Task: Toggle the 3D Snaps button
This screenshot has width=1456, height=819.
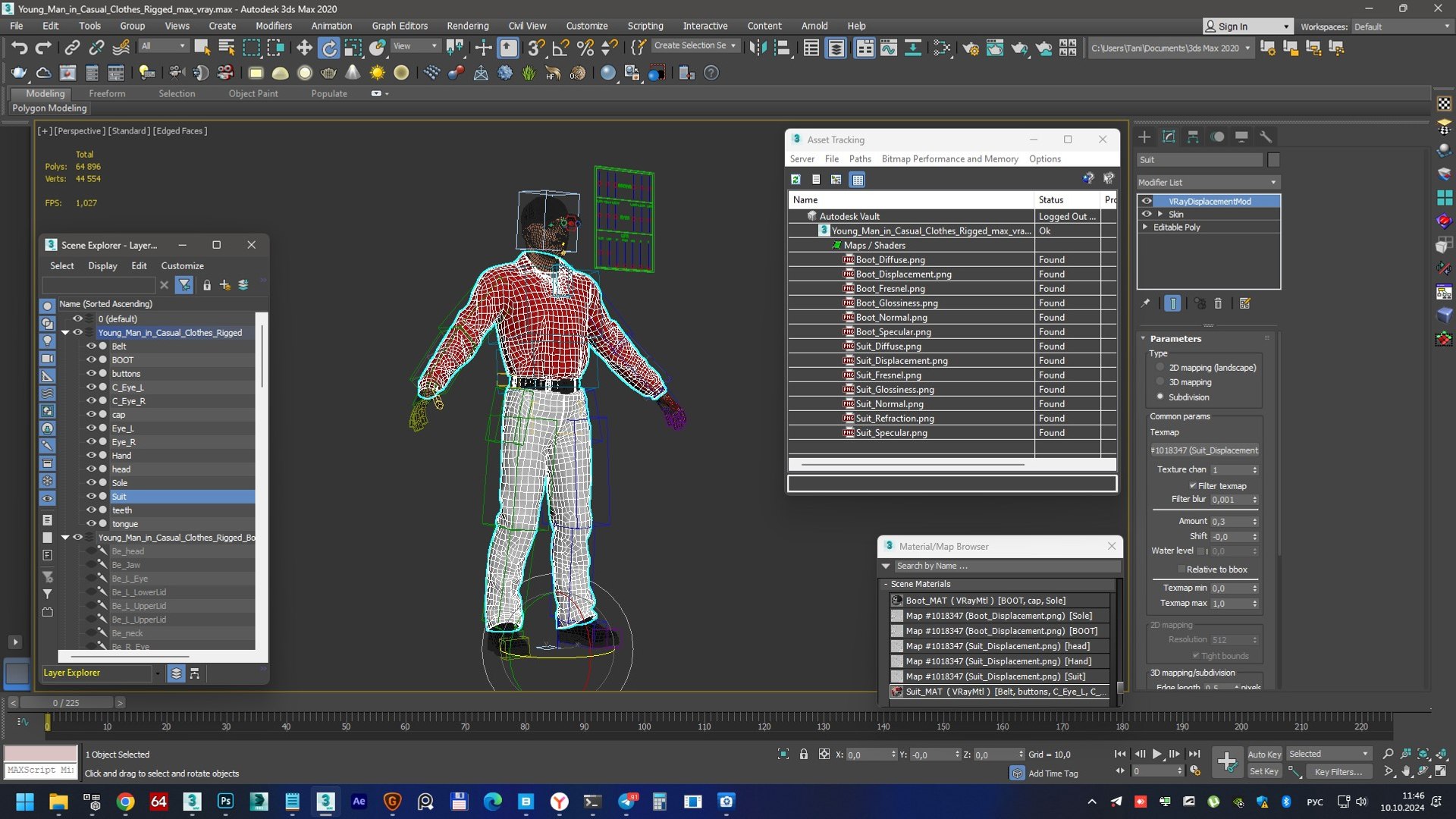Action: 536,48
